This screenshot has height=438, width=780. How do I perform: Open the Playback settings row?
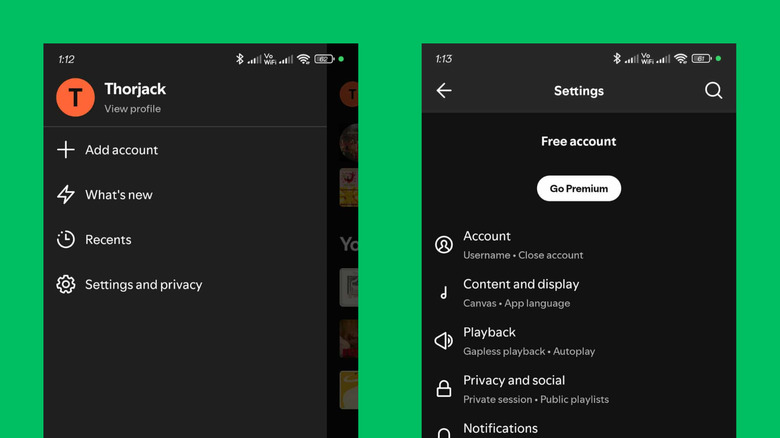579,341
